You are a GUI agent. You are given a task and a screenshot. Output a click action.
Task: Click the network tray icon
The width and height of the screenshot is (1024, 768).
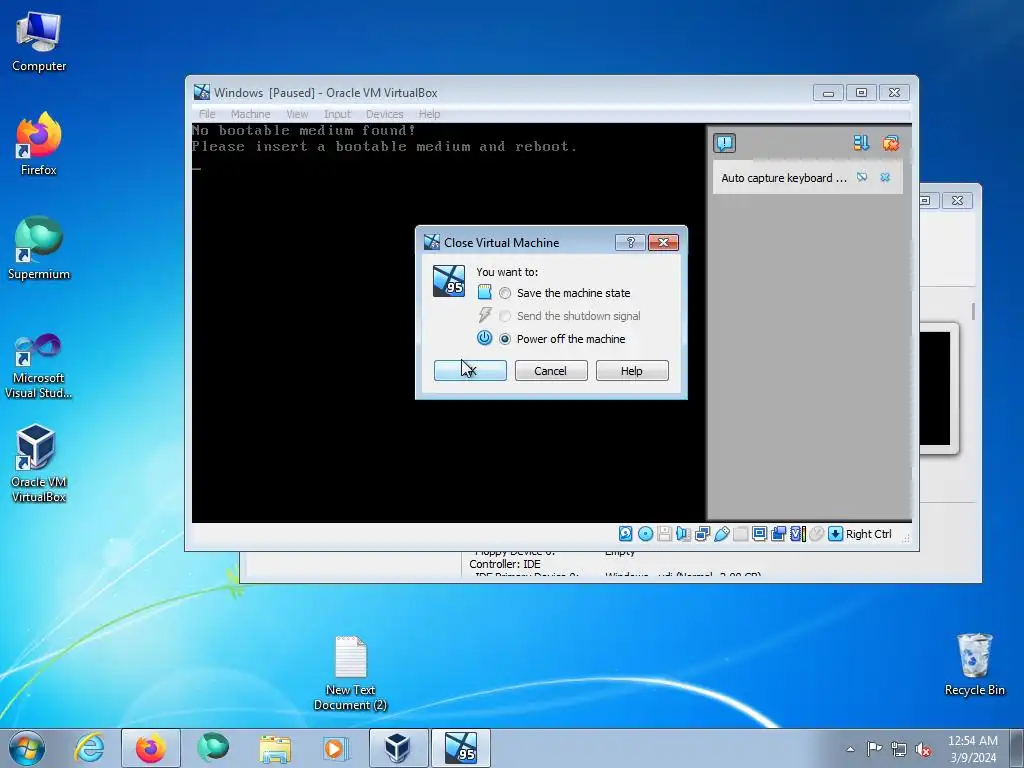[x=899, y=749]
